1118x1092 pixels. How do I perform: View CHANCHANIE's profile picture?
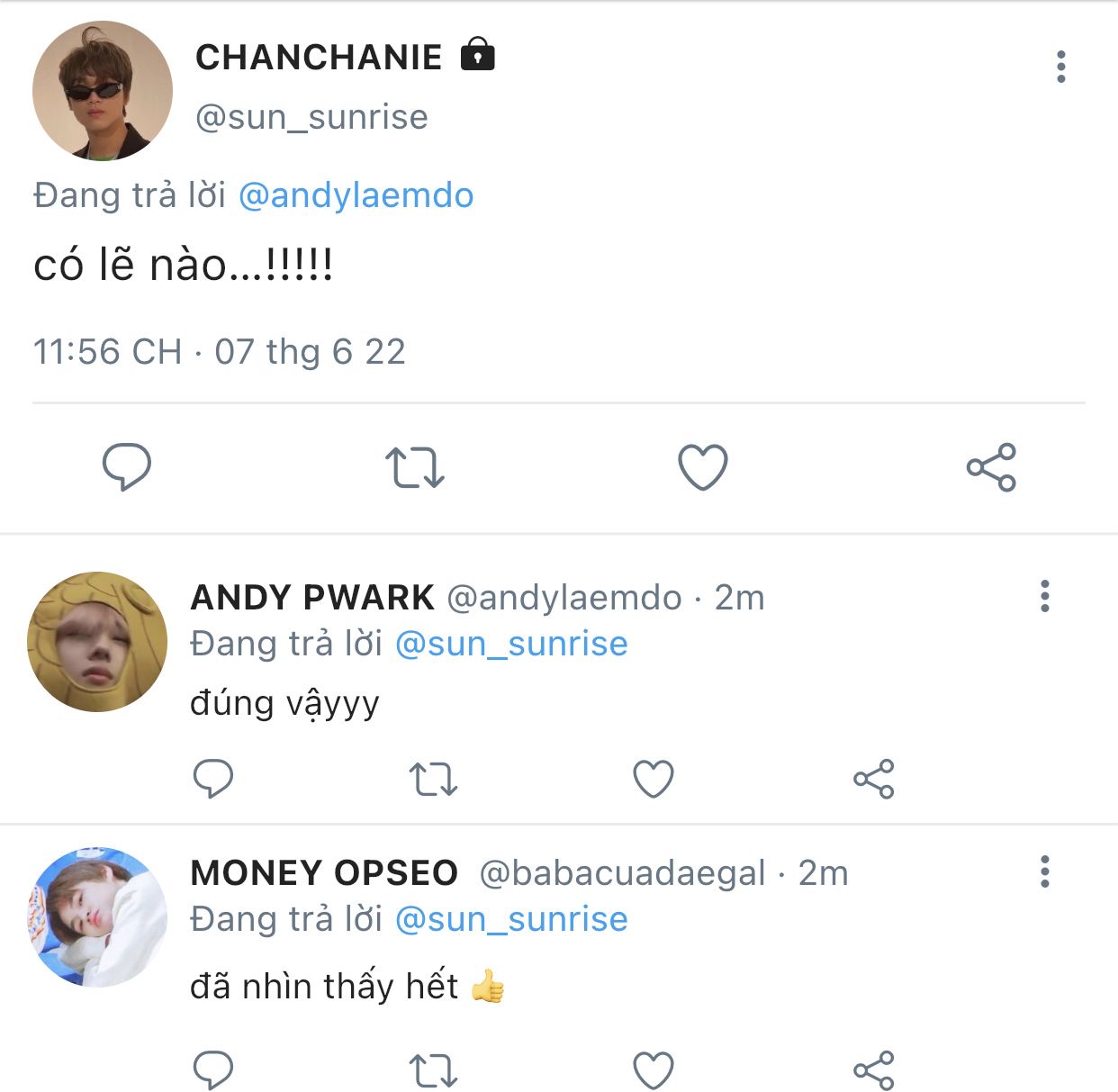(x=103, y=91)
